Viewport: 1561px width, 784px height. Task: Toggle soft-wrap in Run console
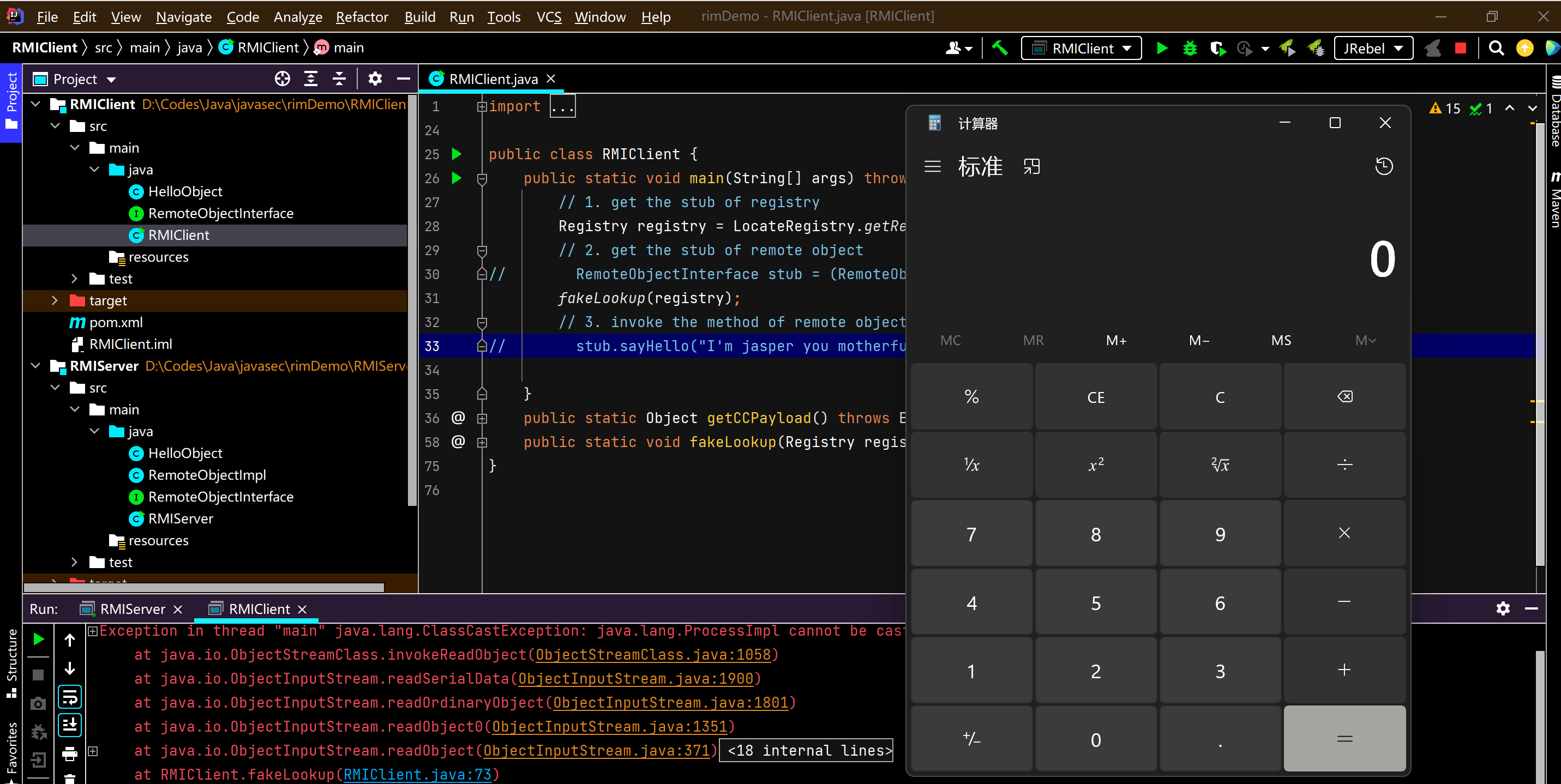[70, 697]
